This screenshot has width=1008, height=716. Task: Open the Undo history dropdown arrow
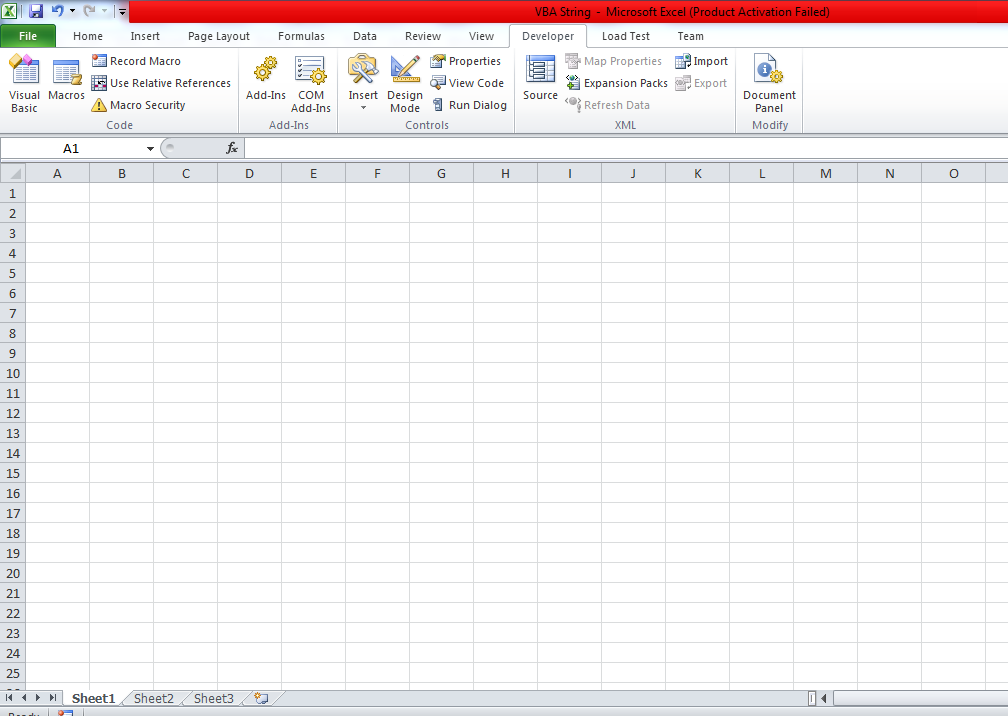pyautogui.click(x=72, y=11)
